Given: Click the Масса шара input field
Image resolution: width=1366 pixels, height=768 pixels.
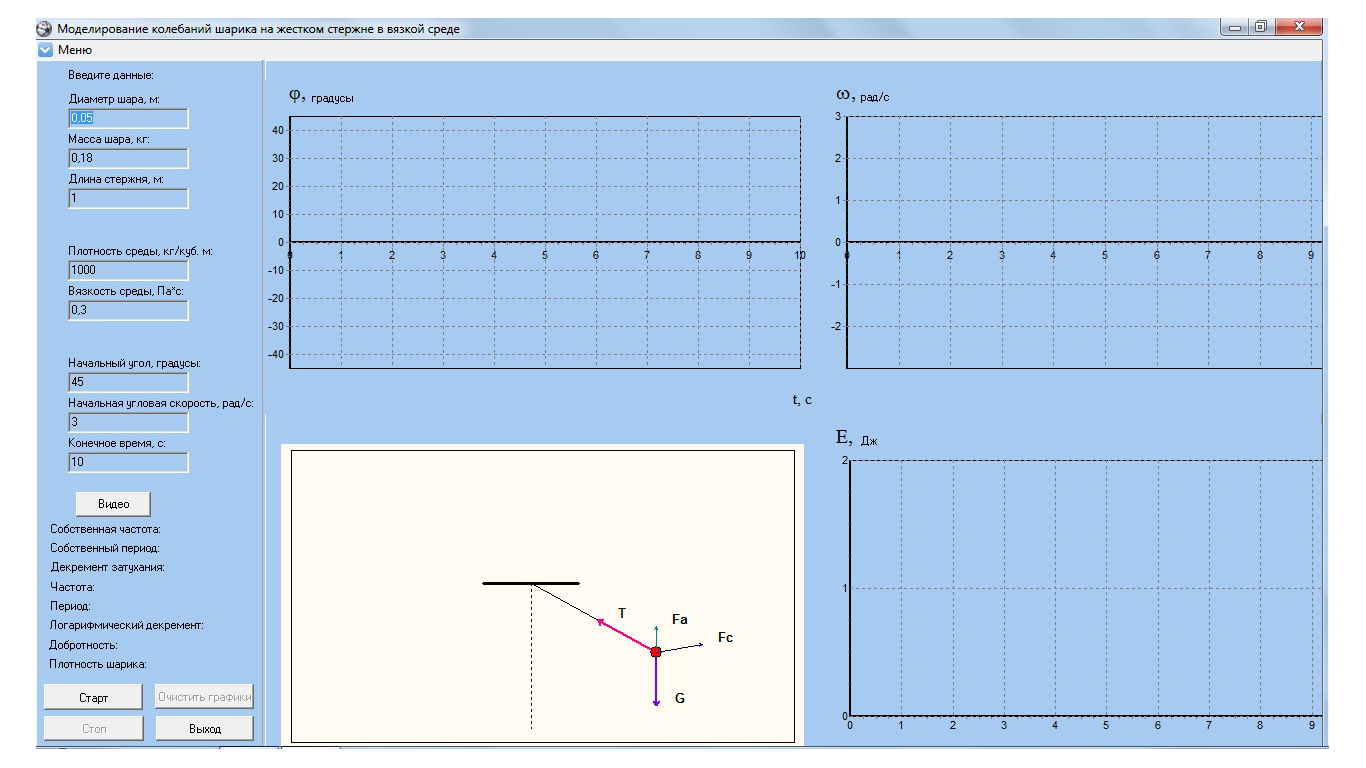Looking at the screenshot, I should pos(128,158).
